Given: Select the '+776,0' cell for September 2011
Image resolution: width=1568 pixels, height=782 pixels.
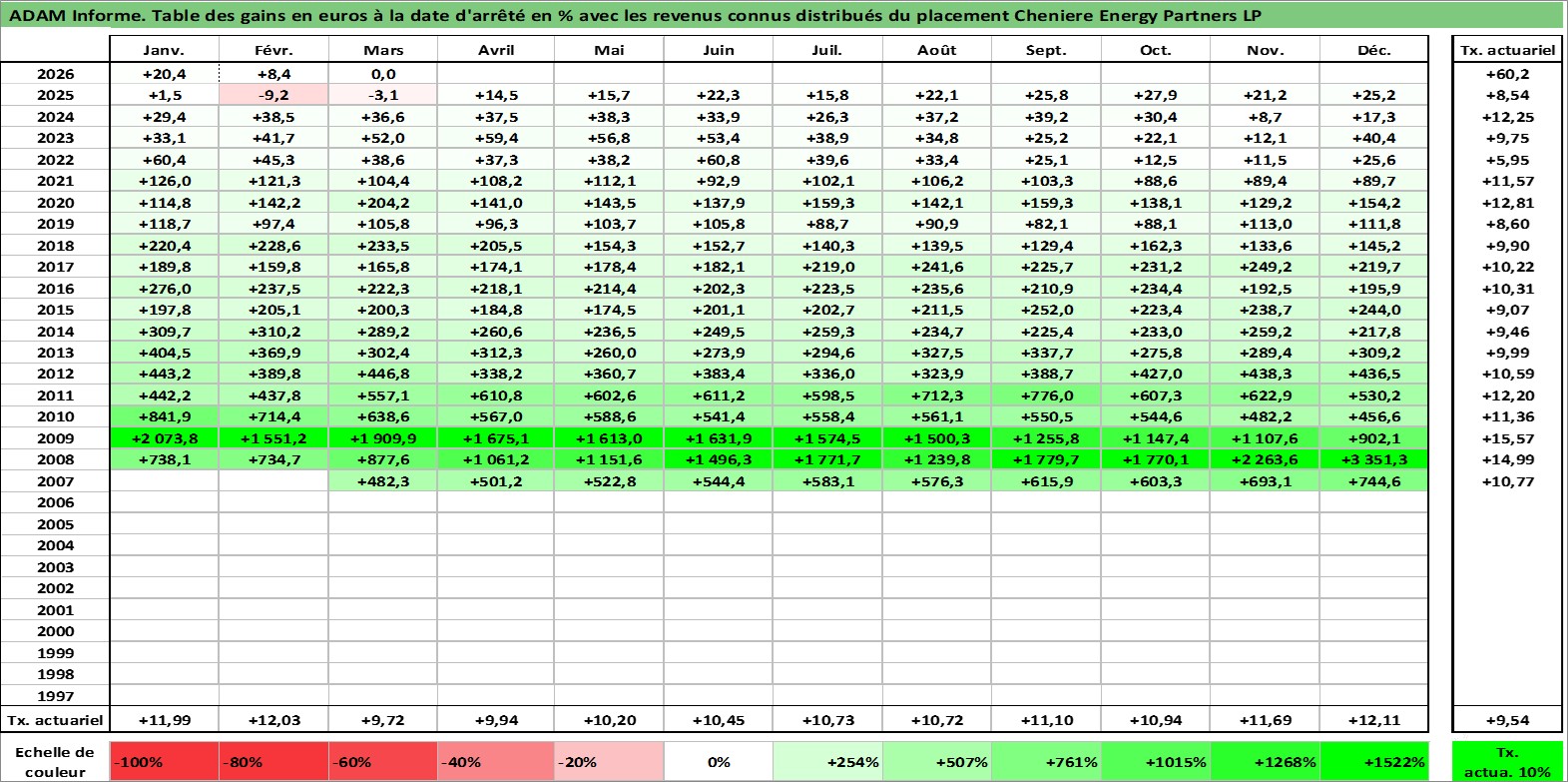Looking at the screenshot, I should click(1046, 395).
